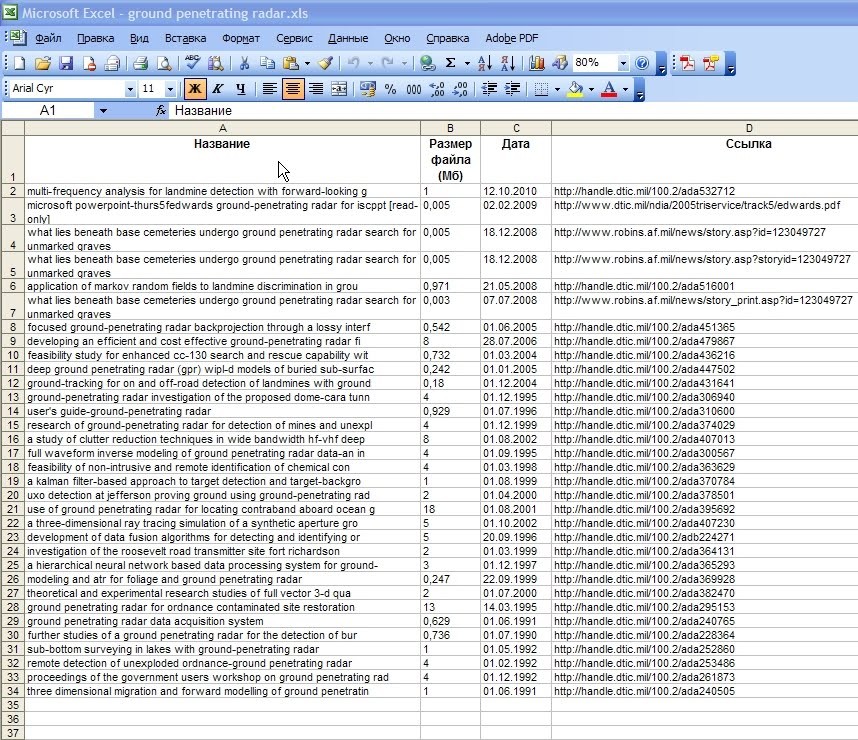Image resolution: width=858 pixels, height=740 pixels.
Task: Expand the Arial Cyr font dropdown
Action: (x=130, y=89)
